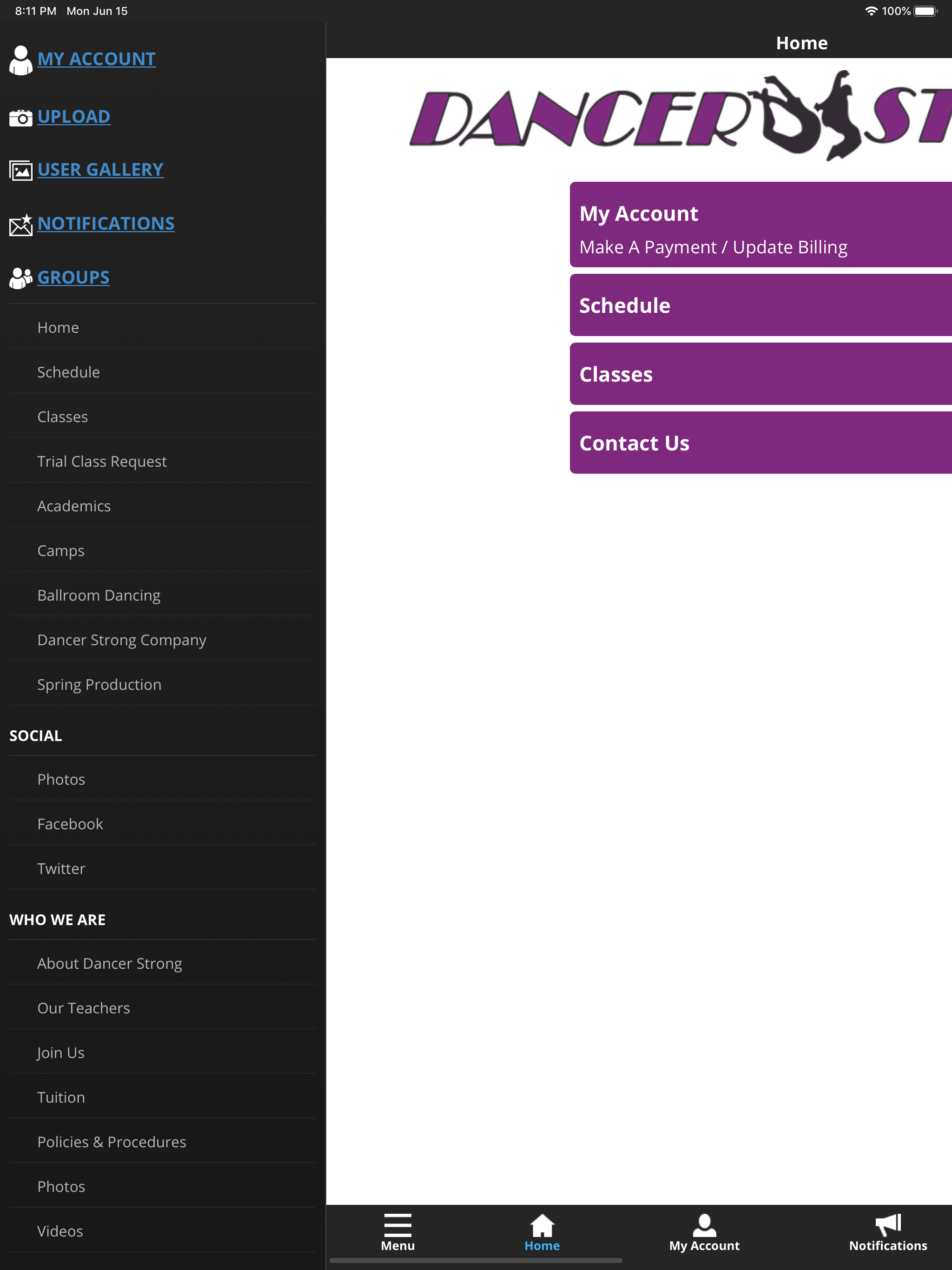The height and width of the screenshot is (1270, 952).
Task: Open Videos menu item
Action: click(163, 1231)
